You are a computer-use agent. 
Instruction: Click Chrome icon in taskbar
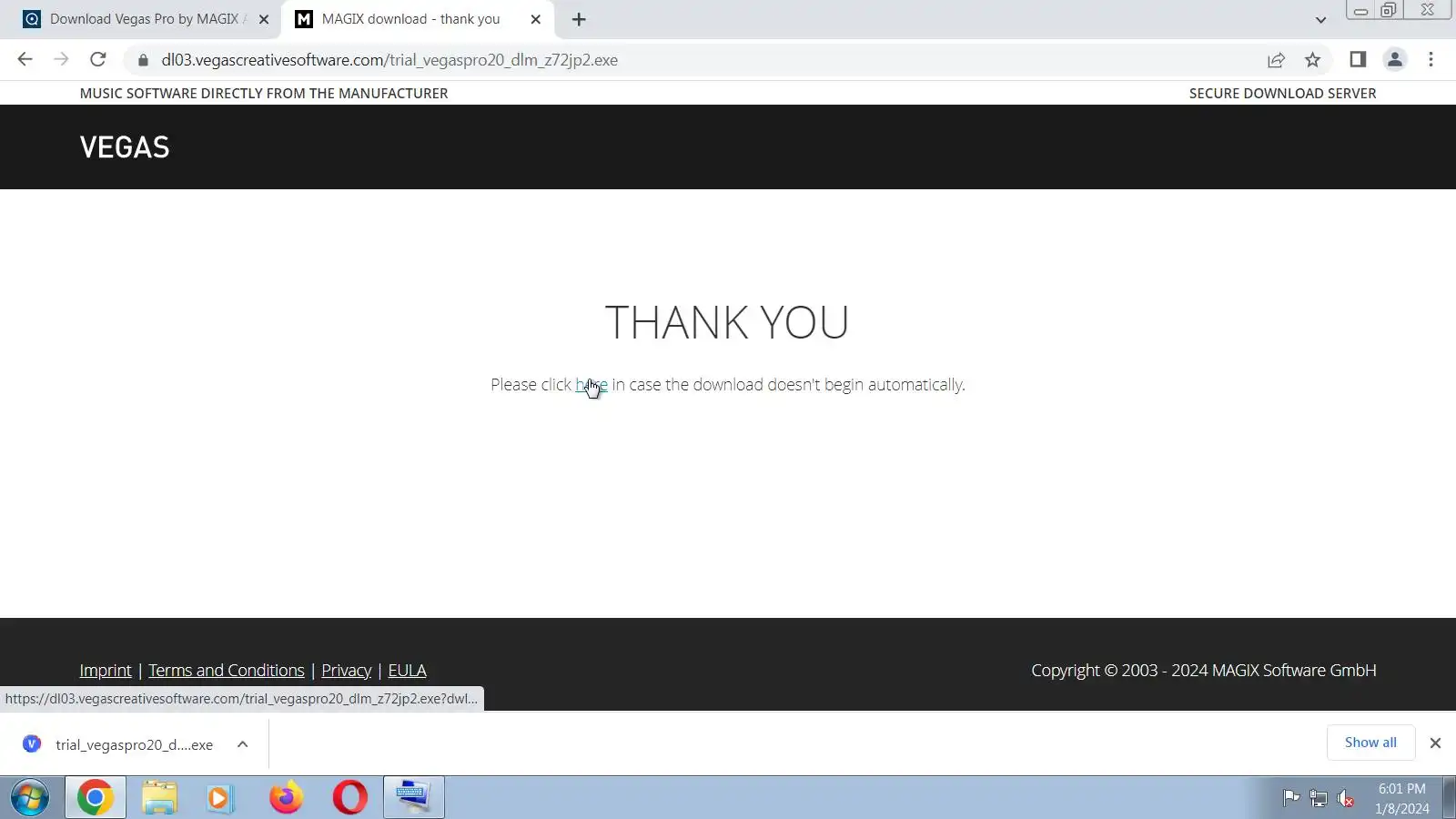coord(95,798)
